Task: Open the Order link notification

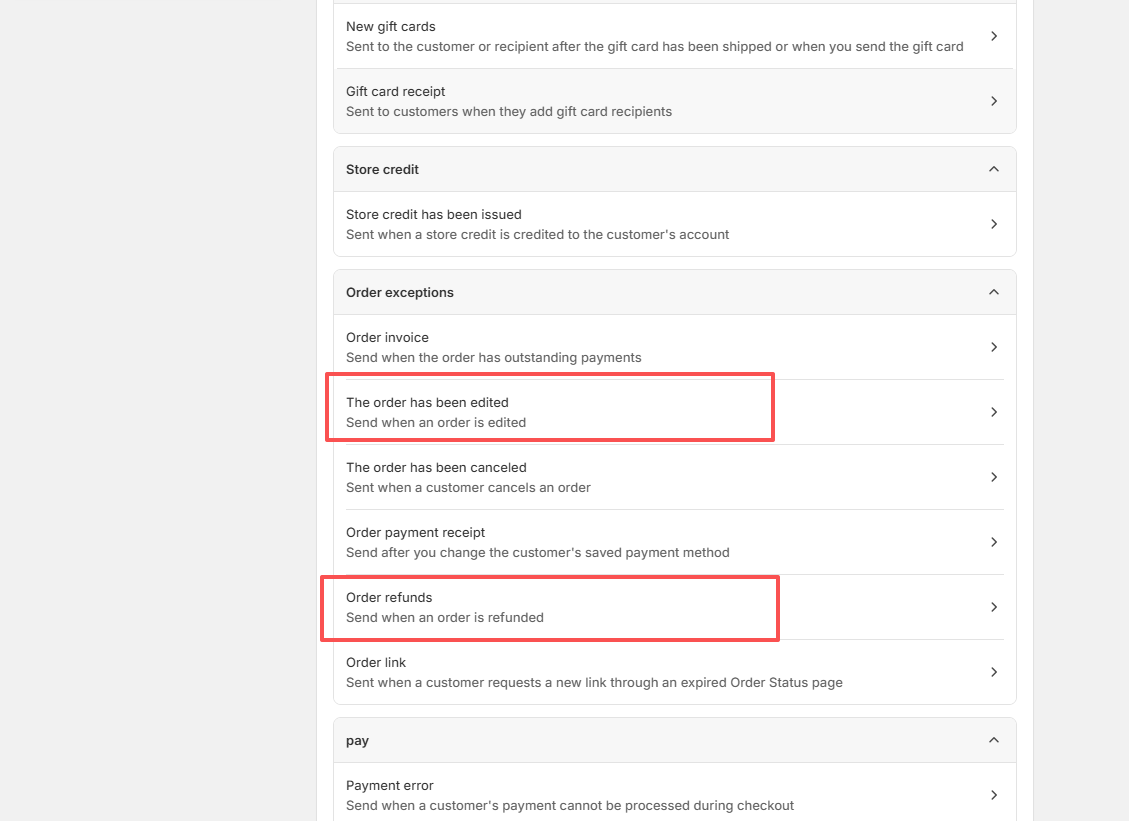Action: point(376,663)
